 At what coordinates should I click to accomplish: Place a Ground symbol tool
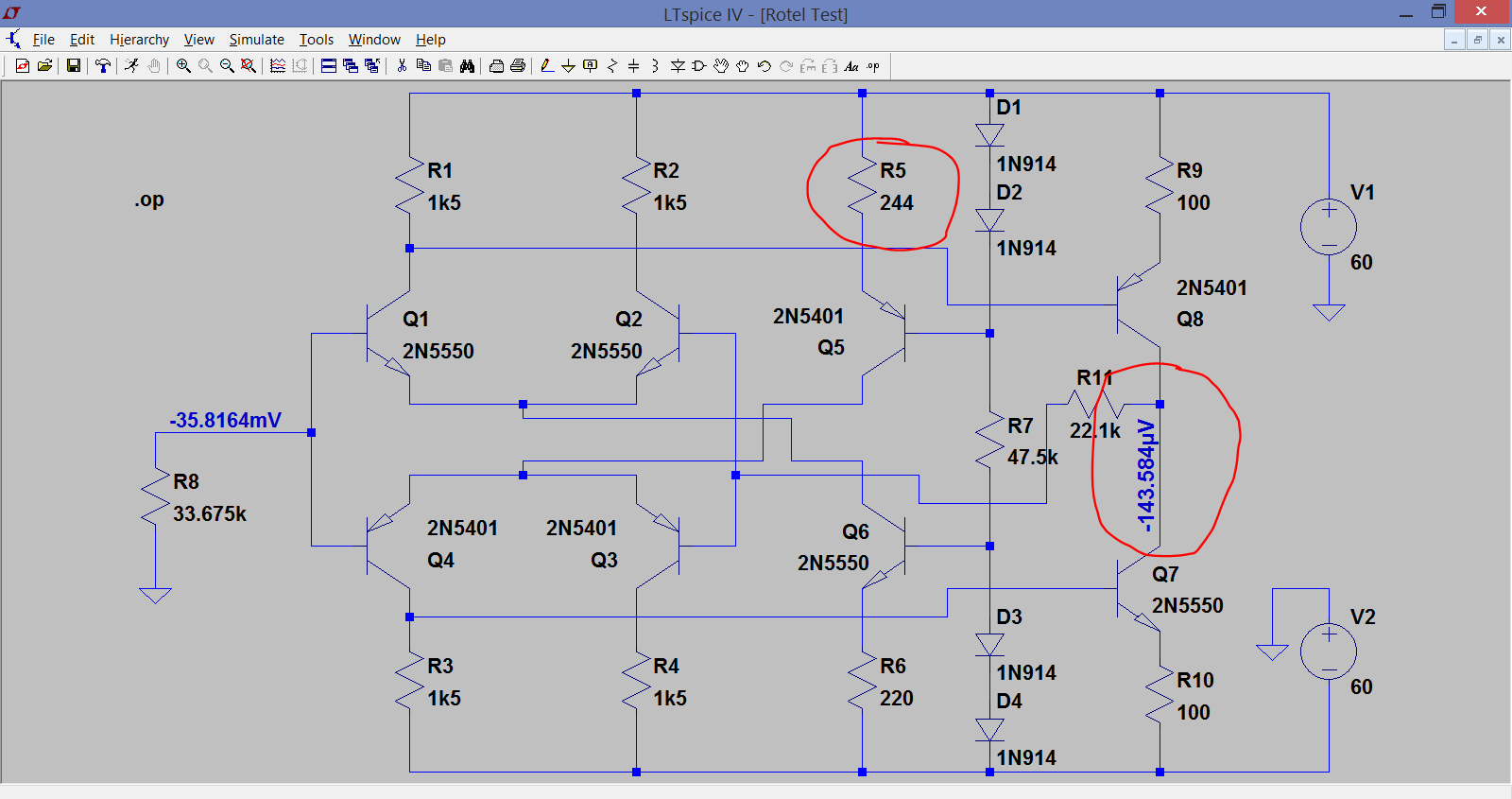pyautogui.click(x=568, y=66)
